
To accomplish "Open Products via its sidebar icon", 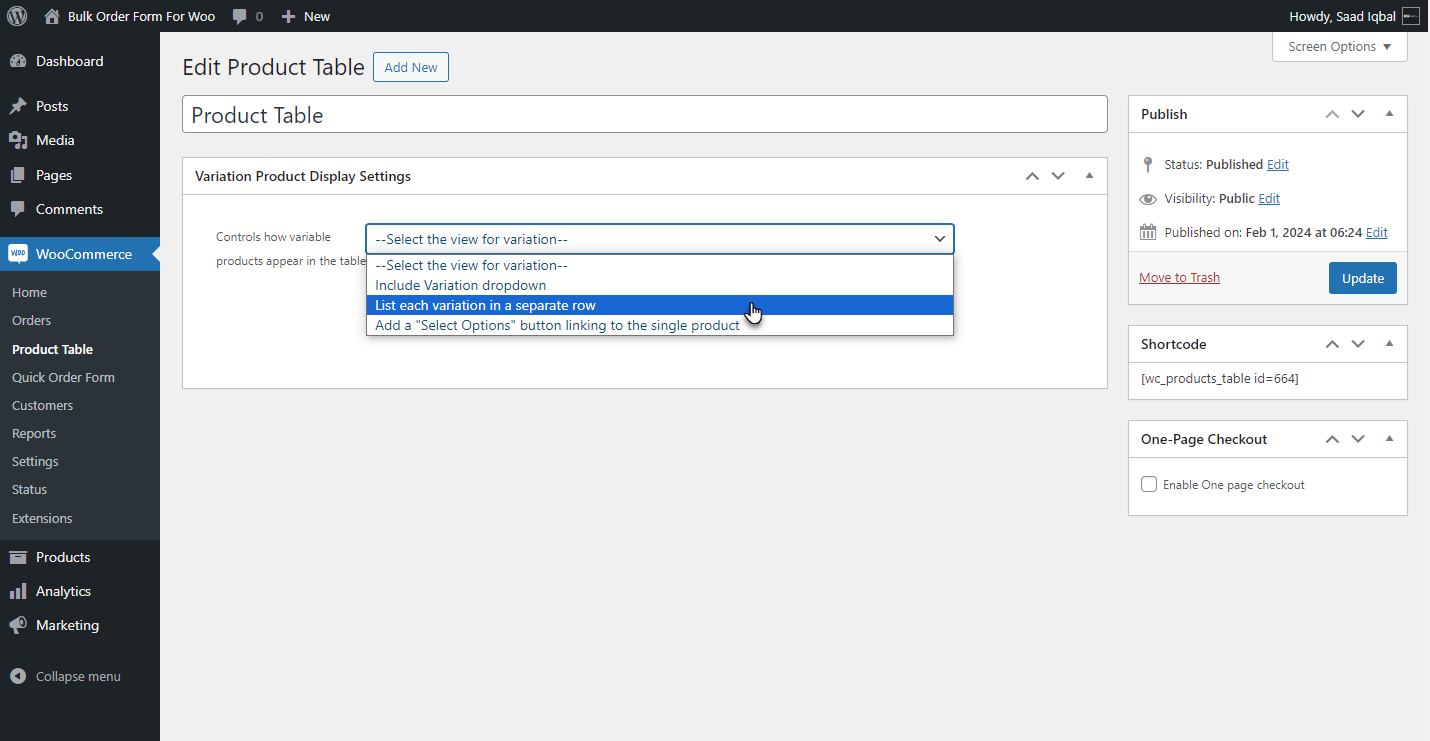I will tap(18, 557).
